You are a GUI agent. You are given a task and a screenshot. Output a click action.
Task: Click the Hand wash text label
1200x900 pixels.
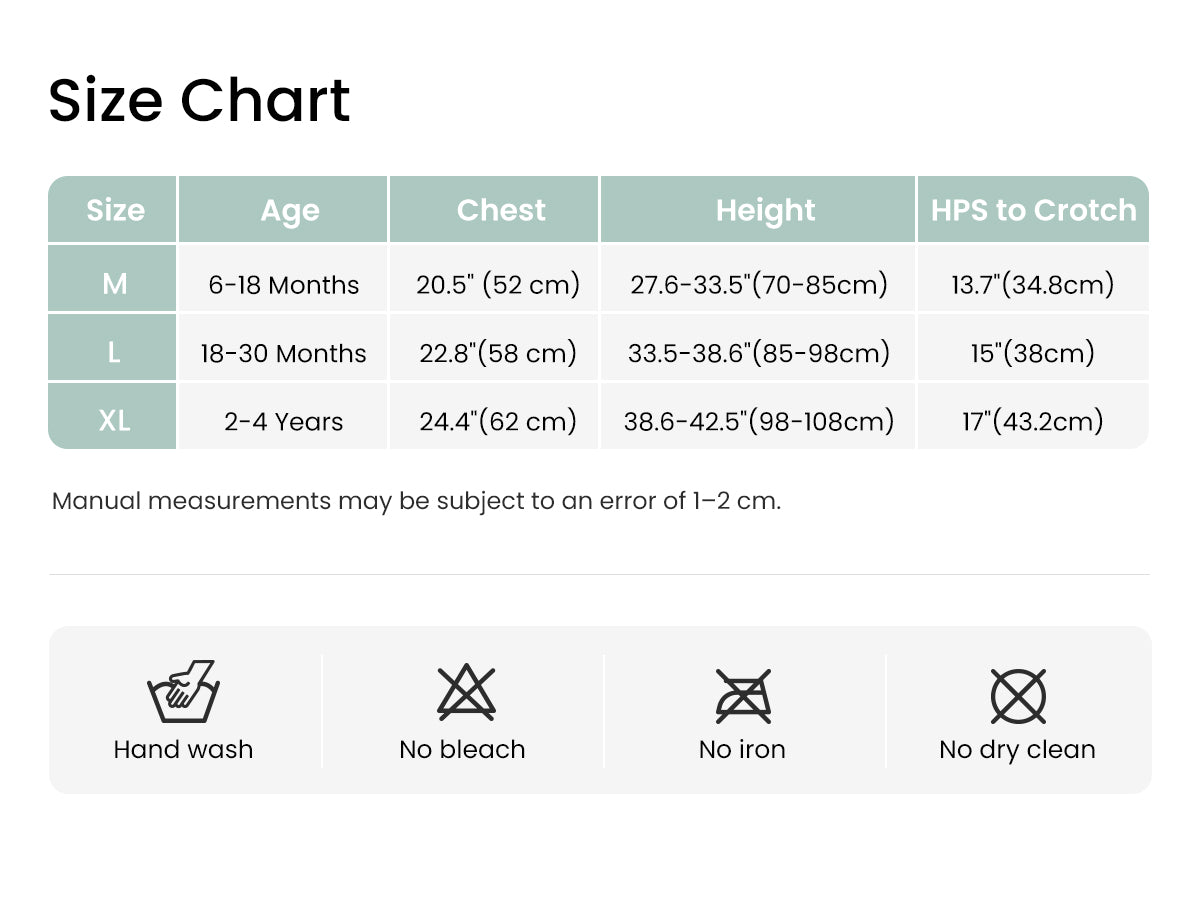click(183, 749)
